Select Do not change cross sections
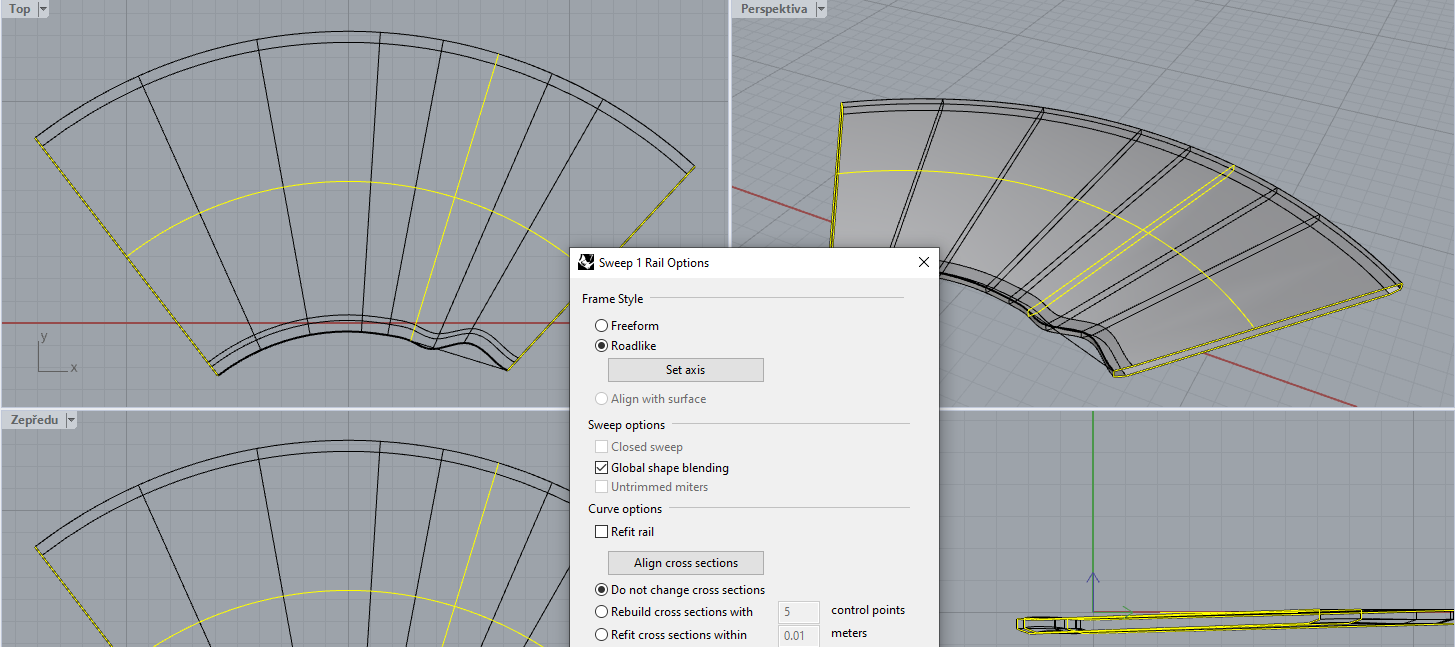 tap(601, 590)
